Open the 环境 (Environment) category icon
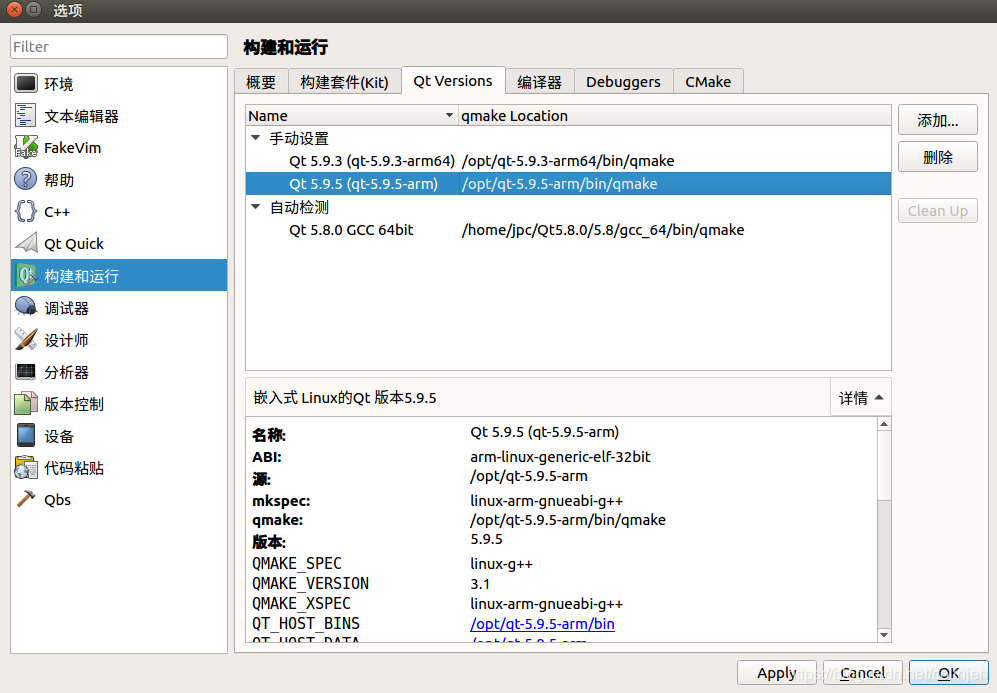The width and height of the screenshot is (997, 693). (x=26, y=83)
